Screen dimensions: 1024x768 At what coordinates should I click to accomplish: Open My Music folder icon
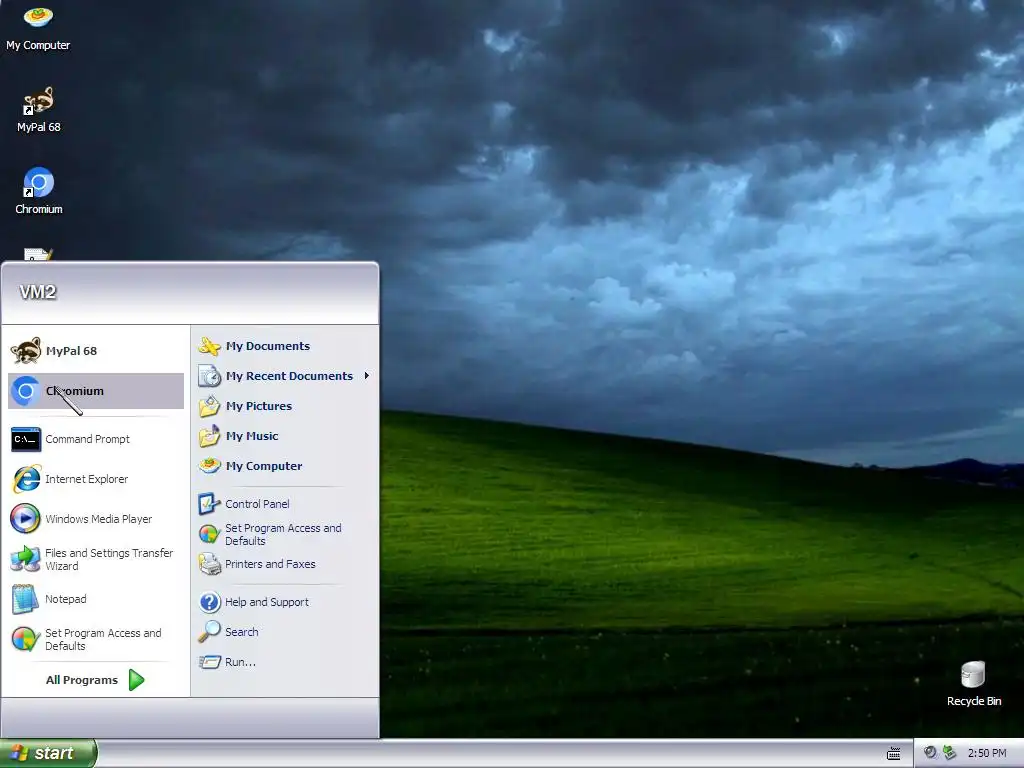point(210,436)
